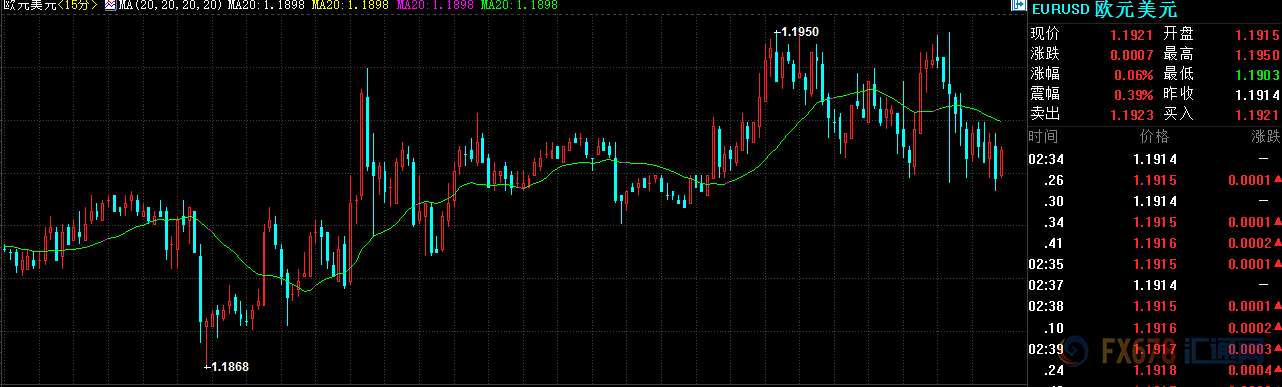Click the red up arrow in .26 row
This screenshot has height=387, width=1282.
[x=1277, y=180]
